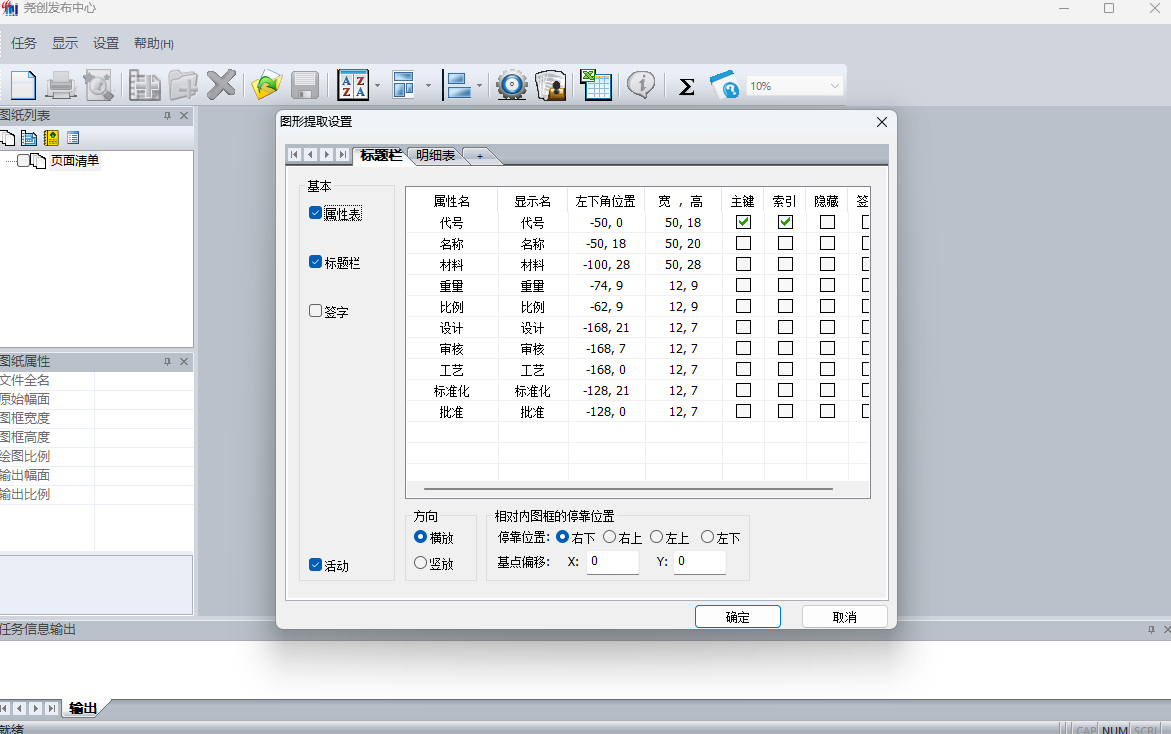Viewport: 1171px width, 734px height.
Task: Expand the A-Z sort dropdown arrow
Action: click(377, 86)
